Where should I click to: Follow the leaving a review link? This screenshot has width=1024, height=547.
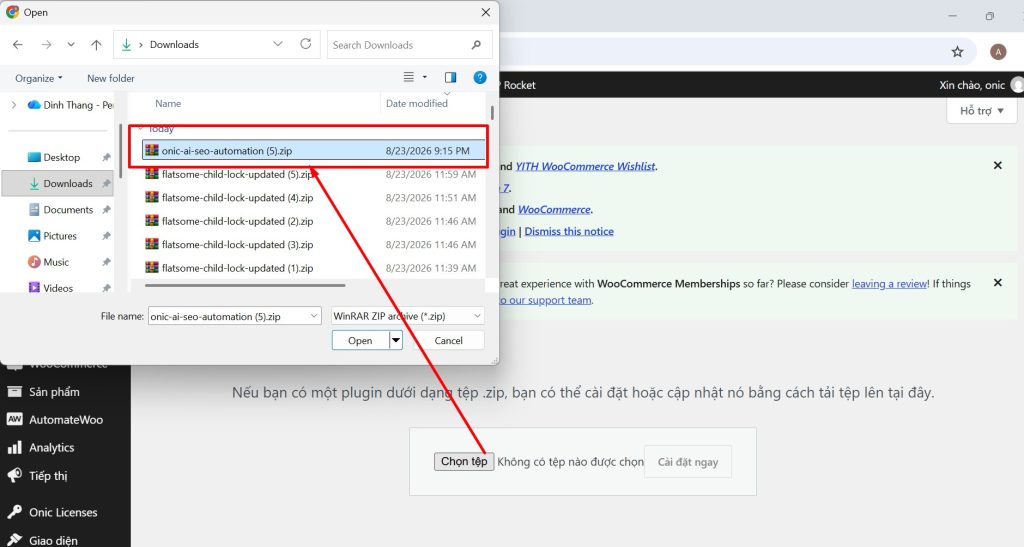click(x=889, y=283)
